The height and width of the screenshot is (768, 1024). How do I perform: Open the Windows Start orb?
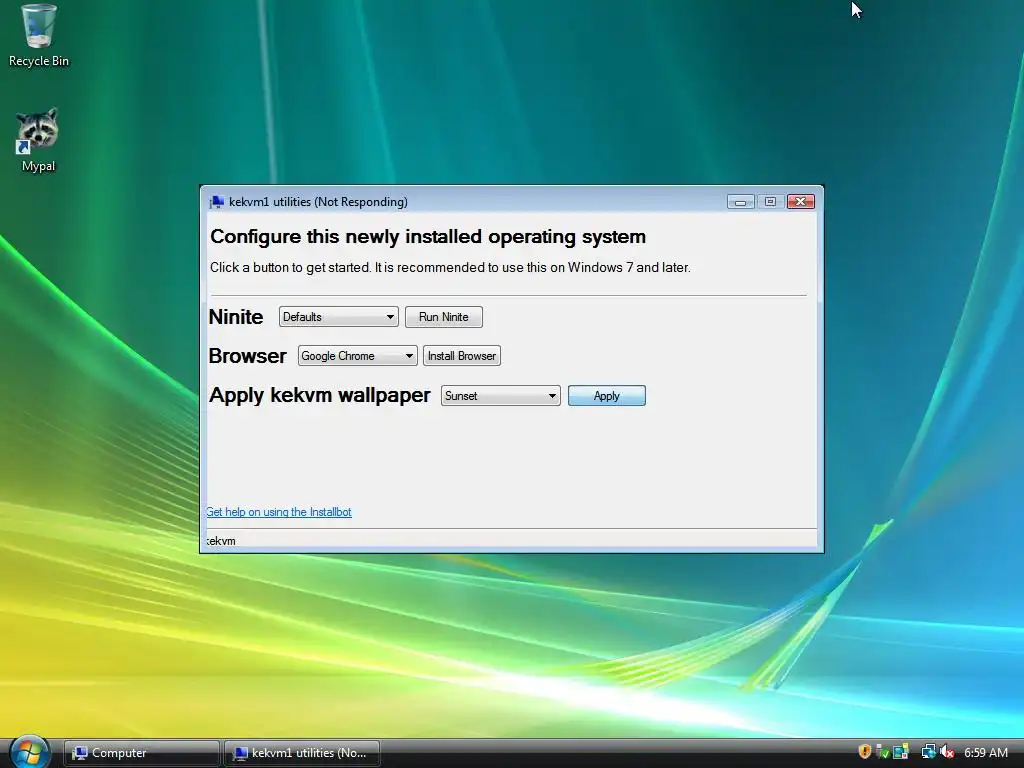29,752
